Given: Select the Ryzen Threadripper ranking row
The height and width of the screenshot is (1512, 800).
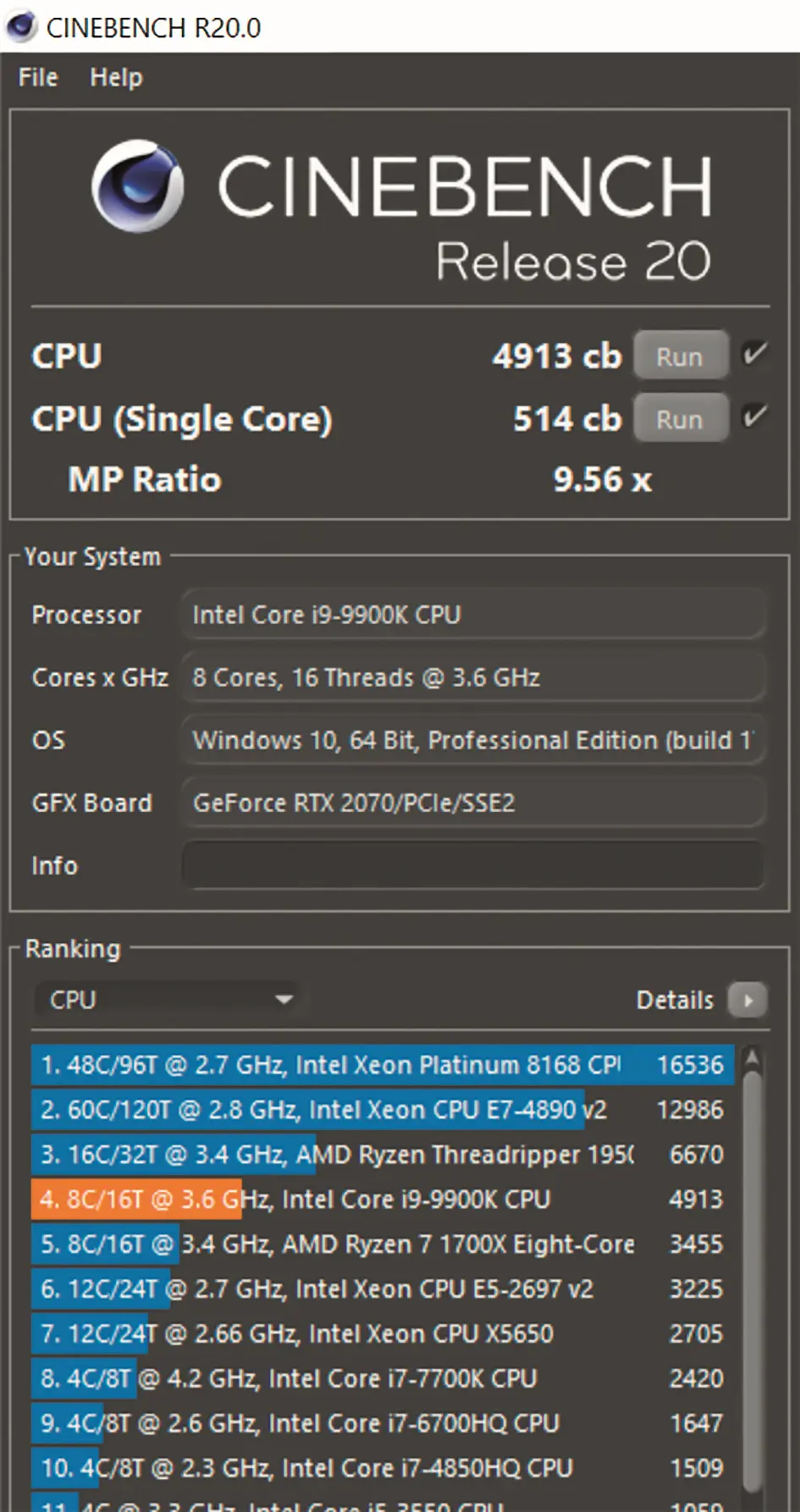Looking at the screenshot, I should [x=381, y=1155].
